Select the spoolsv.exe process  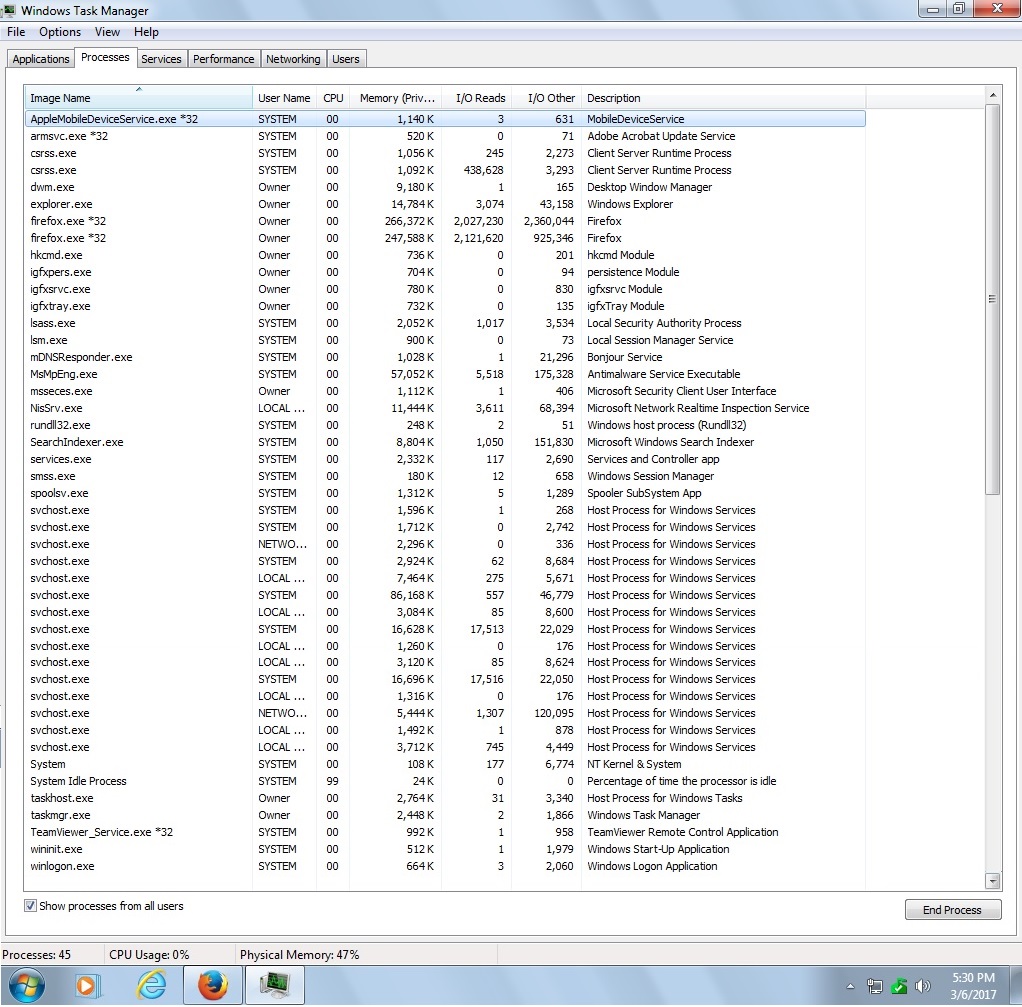coord(445,493)
